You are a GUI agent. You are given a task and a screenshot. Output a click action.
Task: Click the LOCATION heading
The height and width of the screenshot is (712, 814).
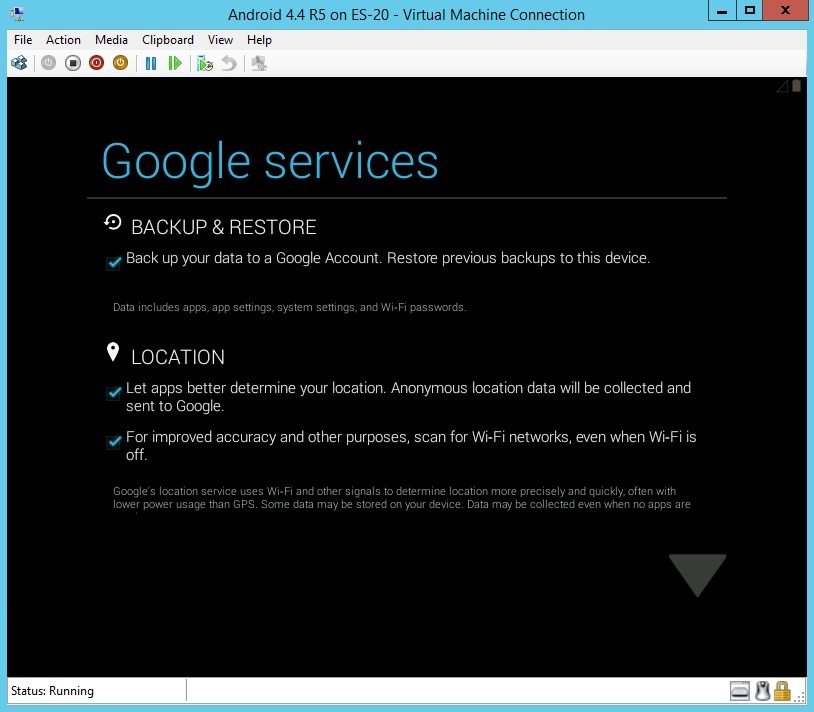pos(178,358)
